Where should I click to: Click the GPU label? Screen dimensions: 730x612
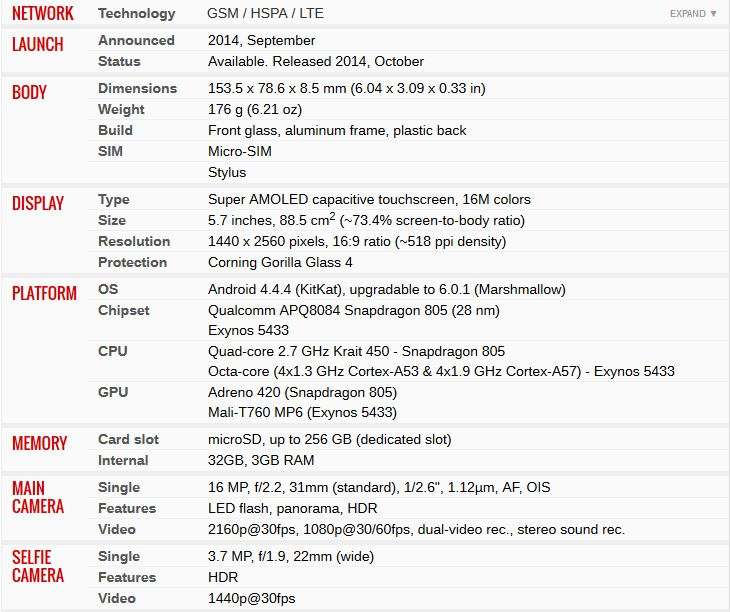[x=113, y=392]
